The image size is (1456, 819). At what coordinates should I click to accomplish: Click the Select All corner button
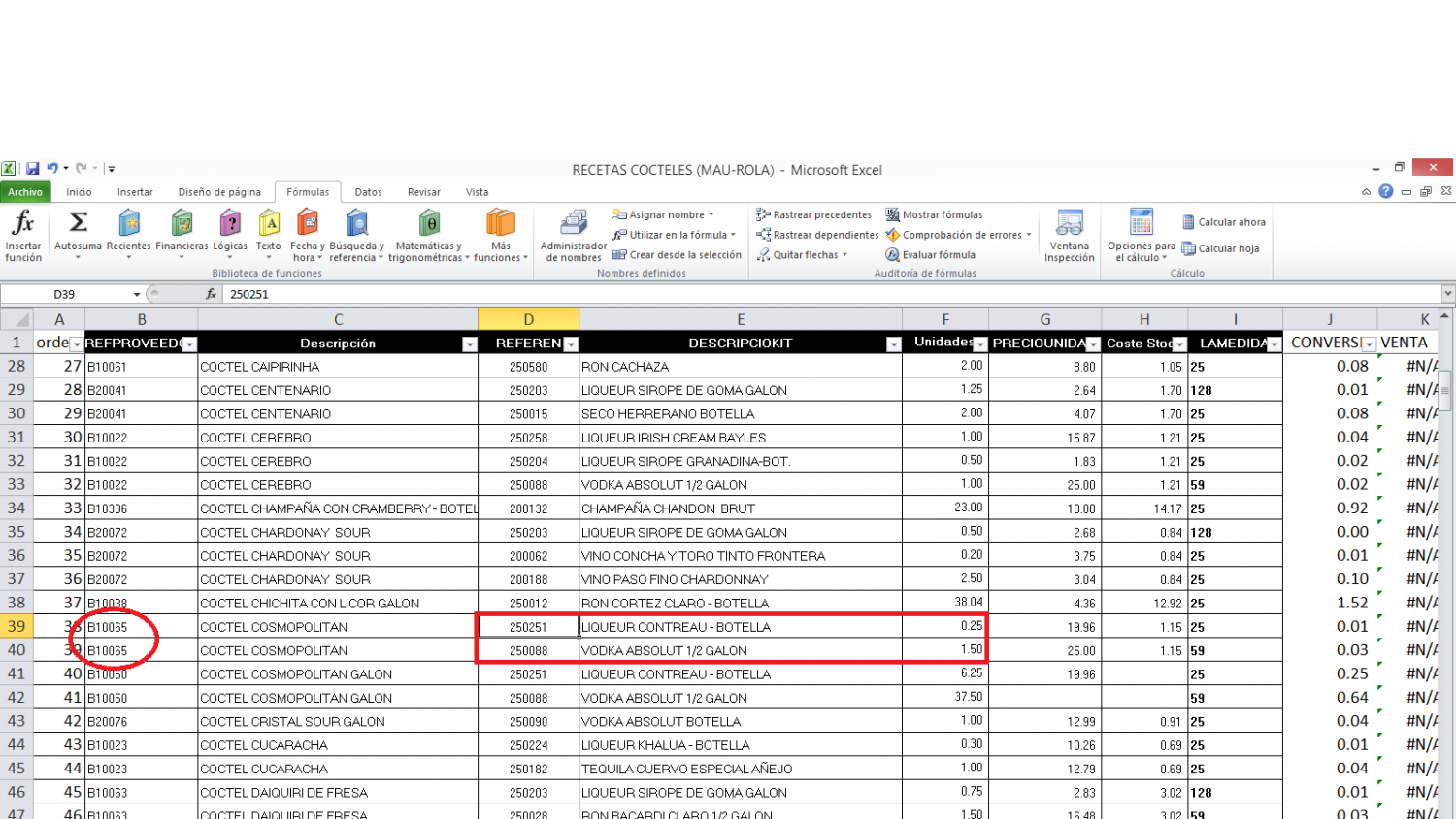coord(17,319)
